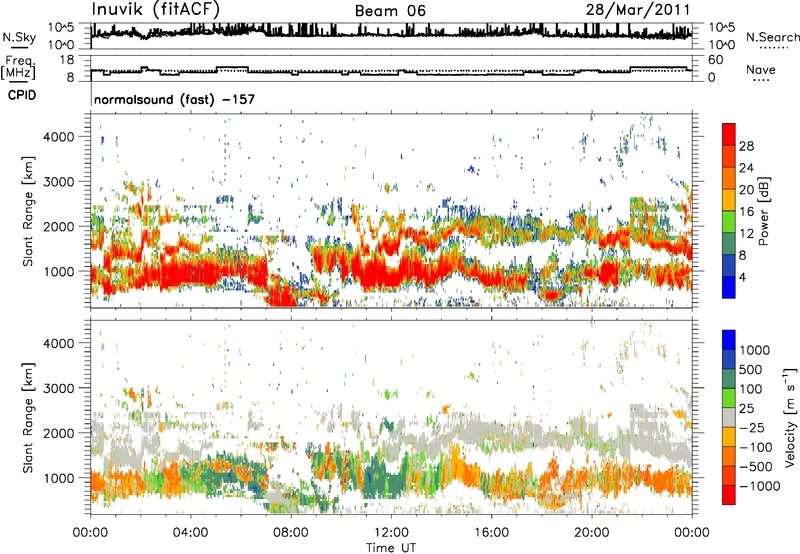This screenshot has width=800, height=554.
Task: Click the green velocity patch near 12:00
Action: click(383, 477)
